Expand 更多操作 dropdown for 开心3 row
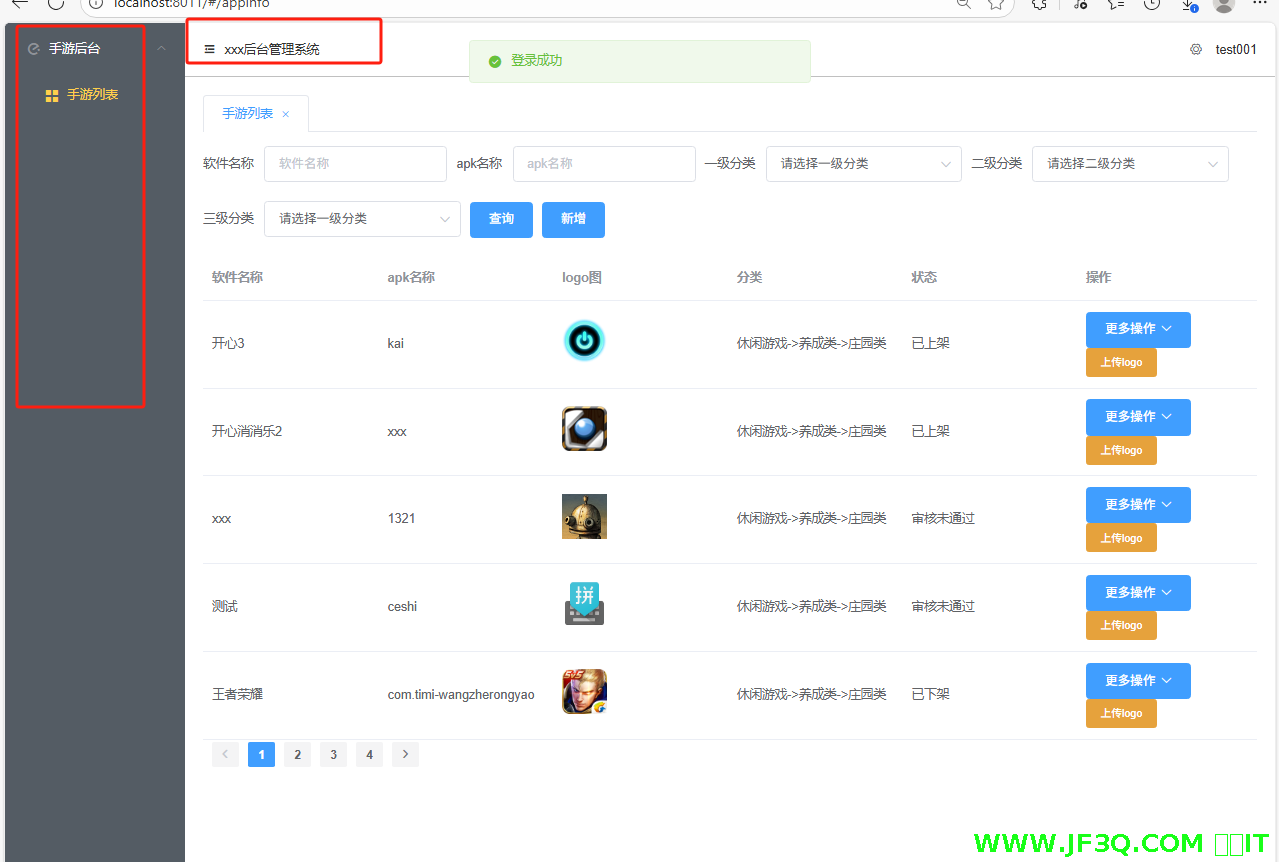Image resolution: width=1279 pixels, height=862 pixels. pyautogui.click(x=1137, y=329)
